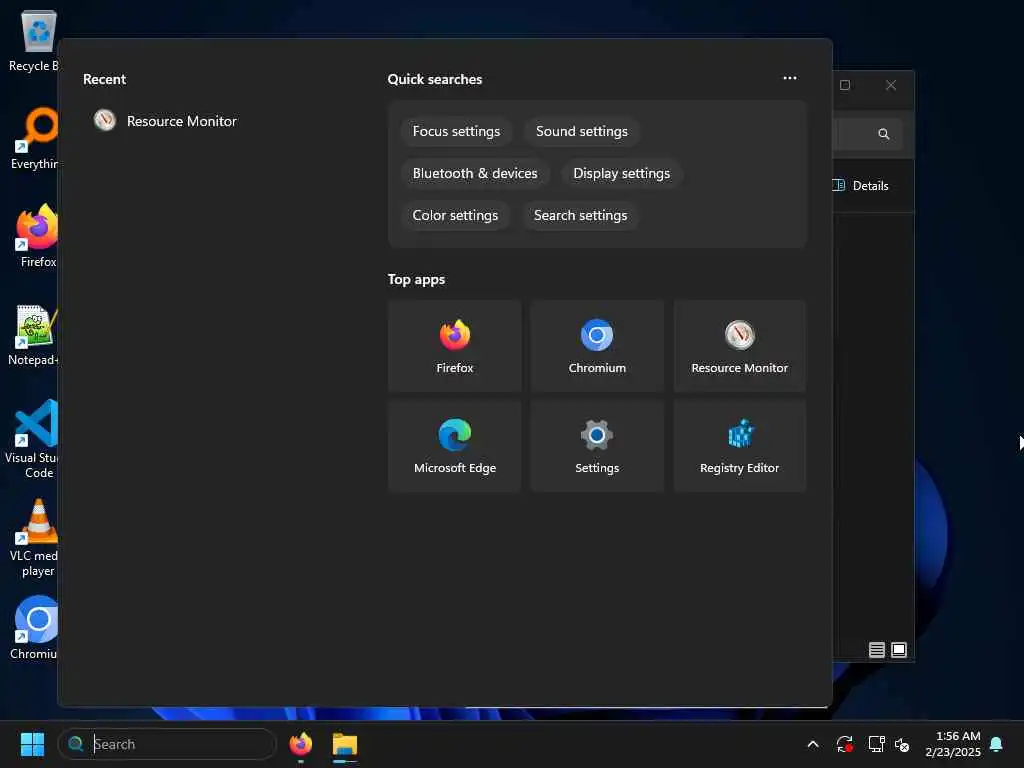Open Bluetooth & devices quick search

click(x=475, y=173)
